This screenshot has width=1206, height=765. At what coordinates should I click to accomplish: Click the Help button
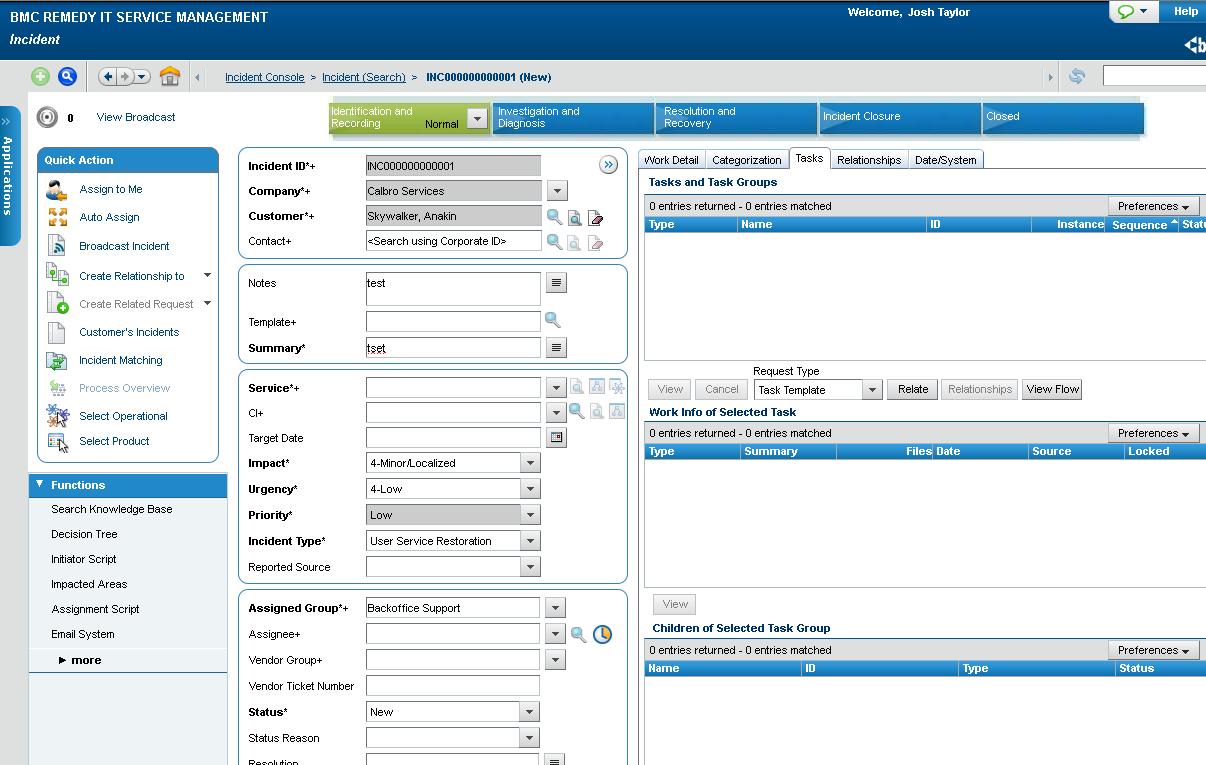click(x=1185, y=12)
